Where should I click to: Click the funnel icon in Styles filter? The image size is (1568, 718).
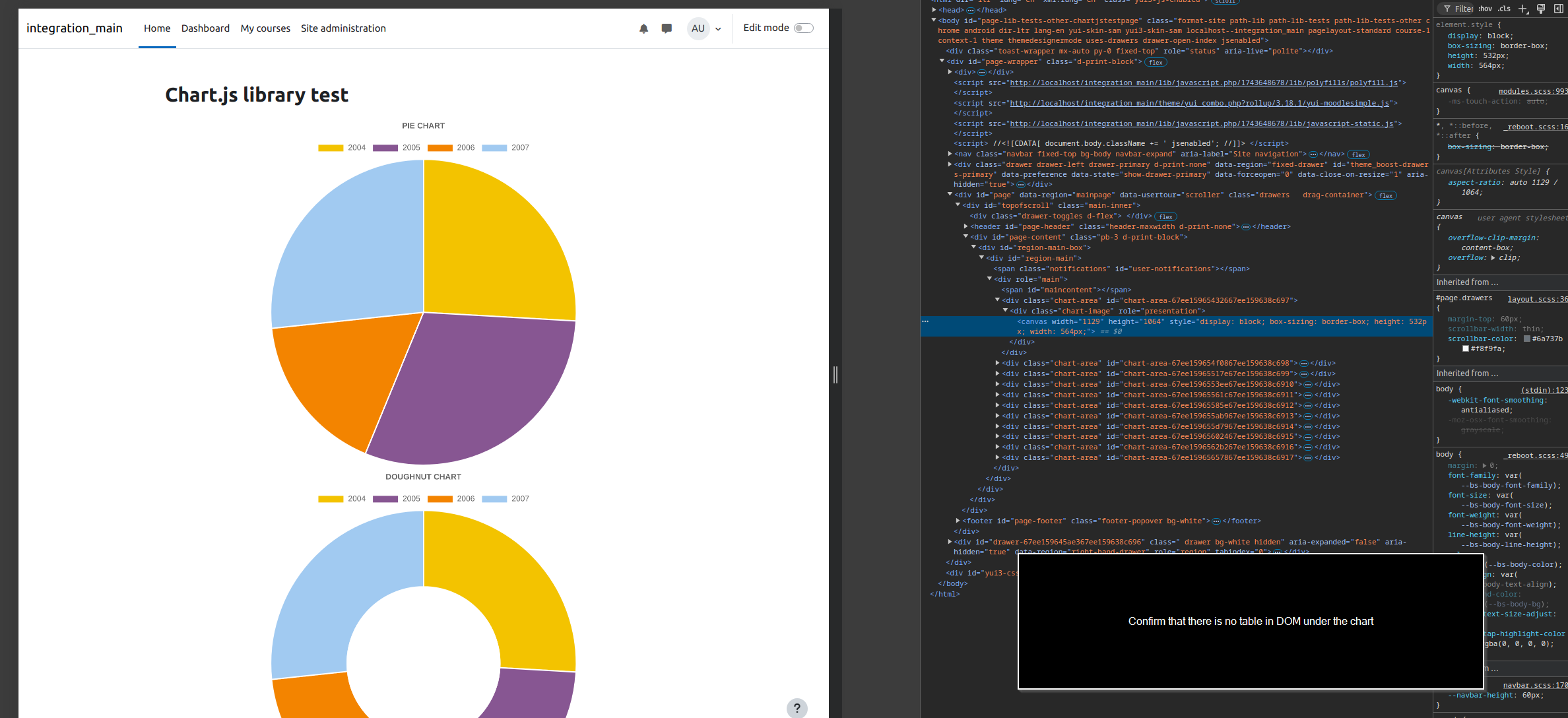click(1447, 9)
